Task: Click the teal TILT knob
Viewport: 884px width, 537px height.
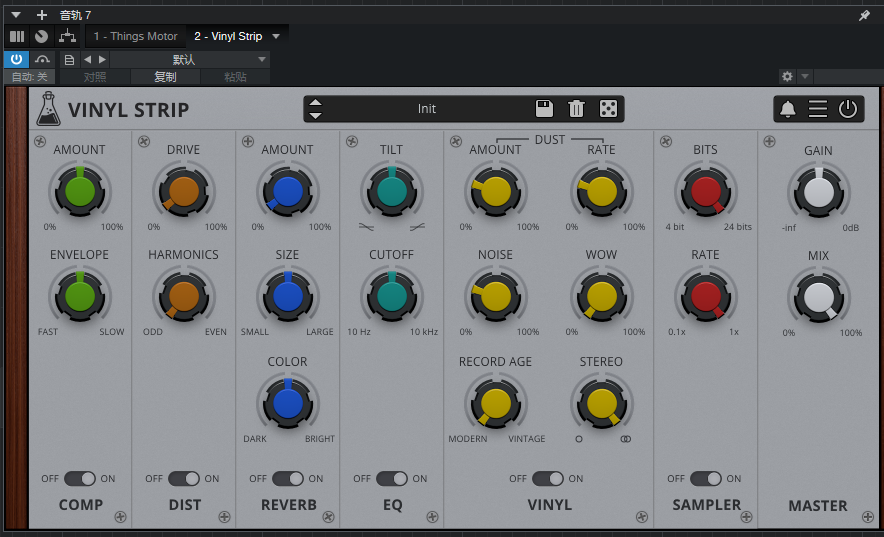Action: click(x=392, y=191)
